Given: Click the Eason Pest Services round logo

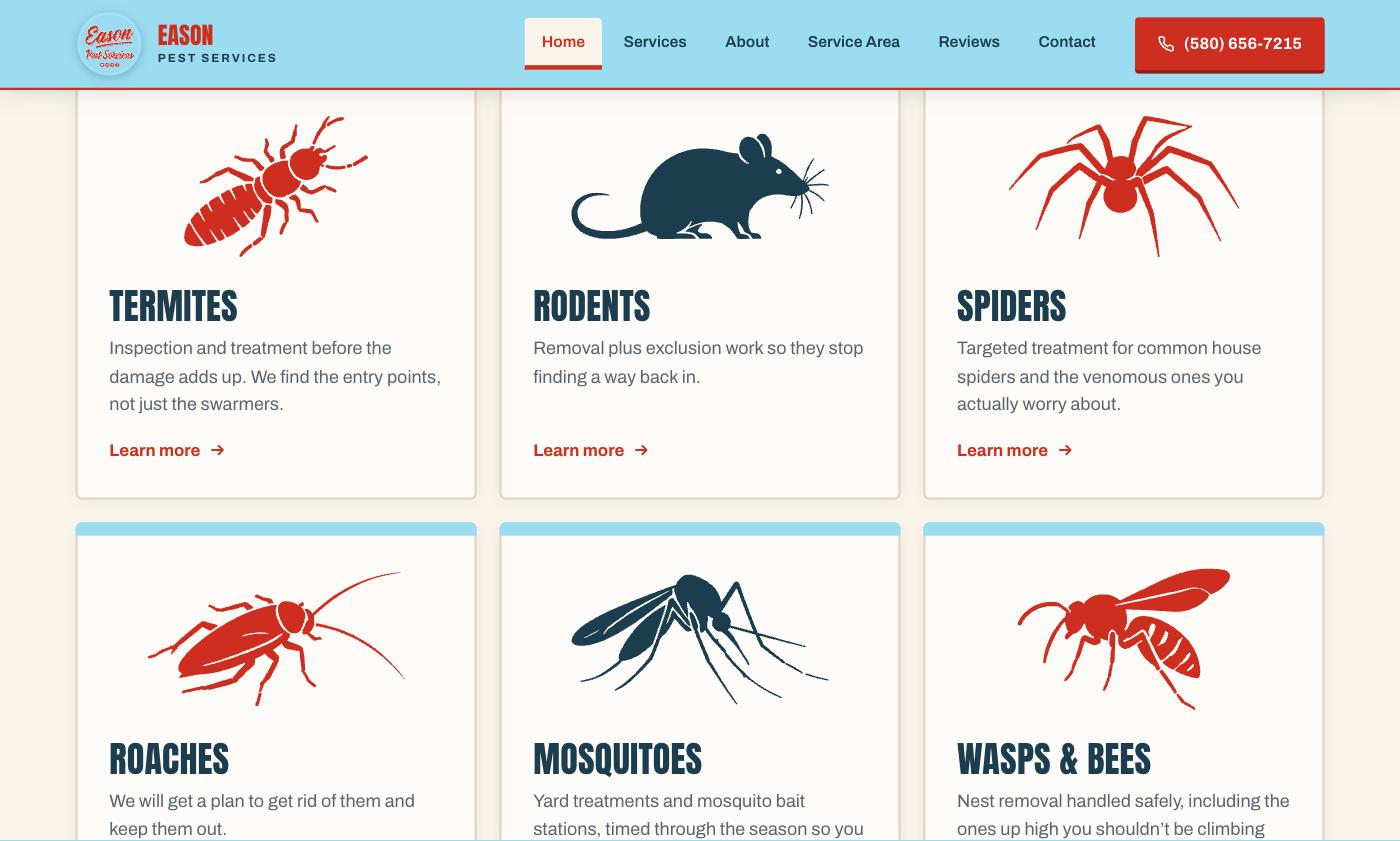Looking at the screenshot, I should coord(109,44).
